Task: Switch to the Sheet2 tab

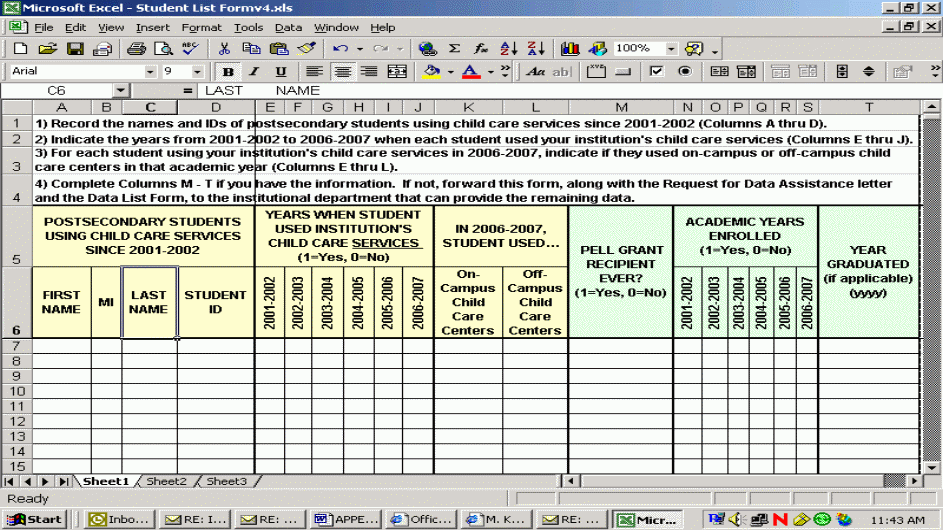Action: point(166,481)
